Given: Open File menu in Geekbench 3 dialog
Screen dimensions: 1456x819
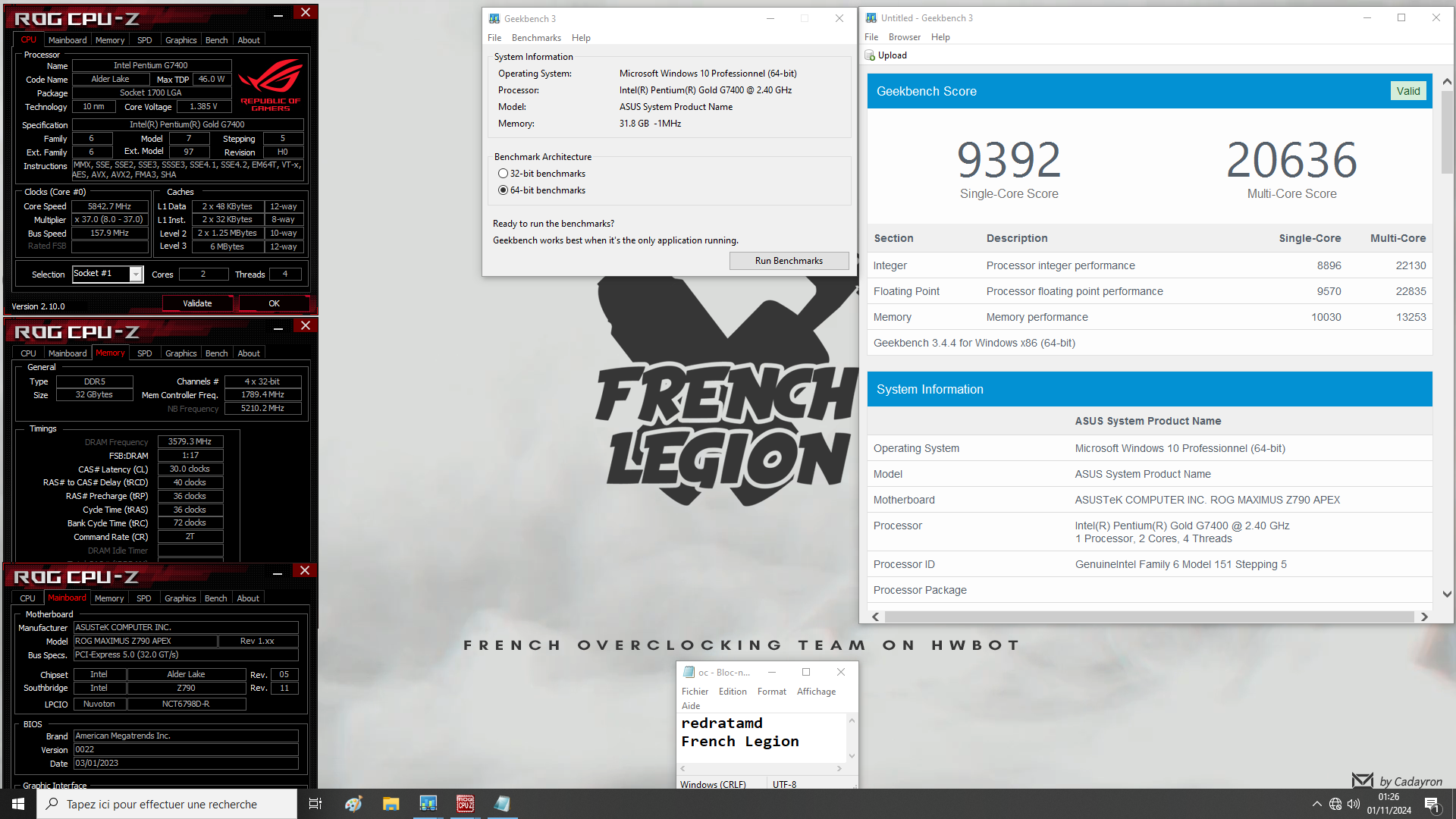Looking at the screenshot, I should coord(494,38).
